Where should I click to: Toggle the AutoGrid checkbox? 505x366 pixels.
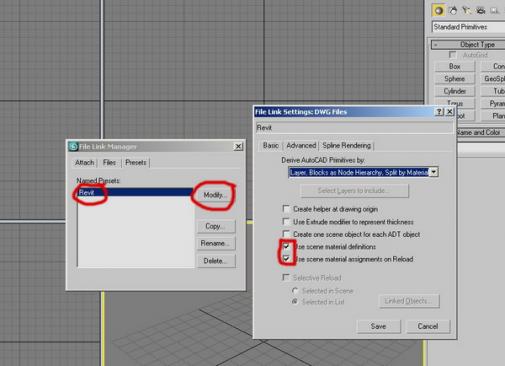452,54
